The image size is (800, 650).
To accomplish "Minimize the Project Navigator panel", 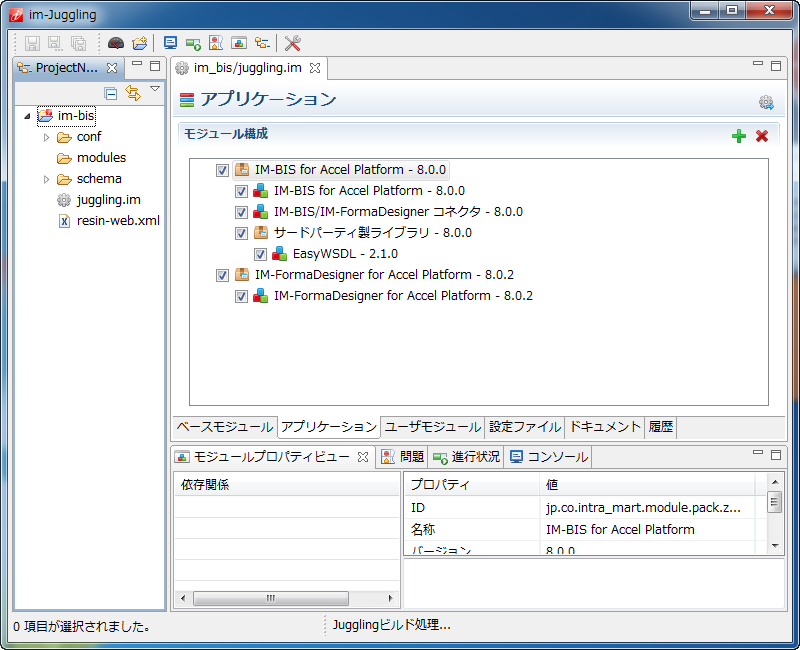I will pyautogui.click(x=137, y=64).
